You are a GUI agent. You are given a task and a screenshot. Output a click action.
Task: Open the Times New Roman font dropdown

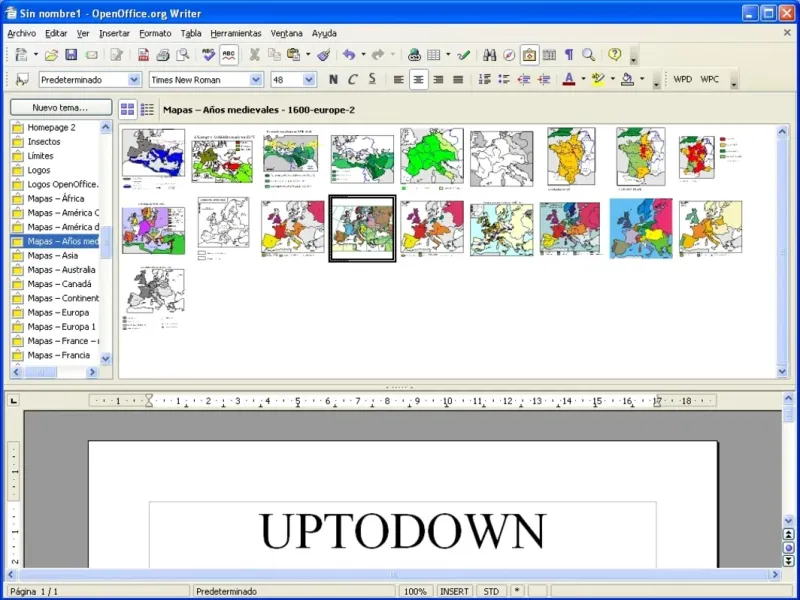click(x=256, y=80)
